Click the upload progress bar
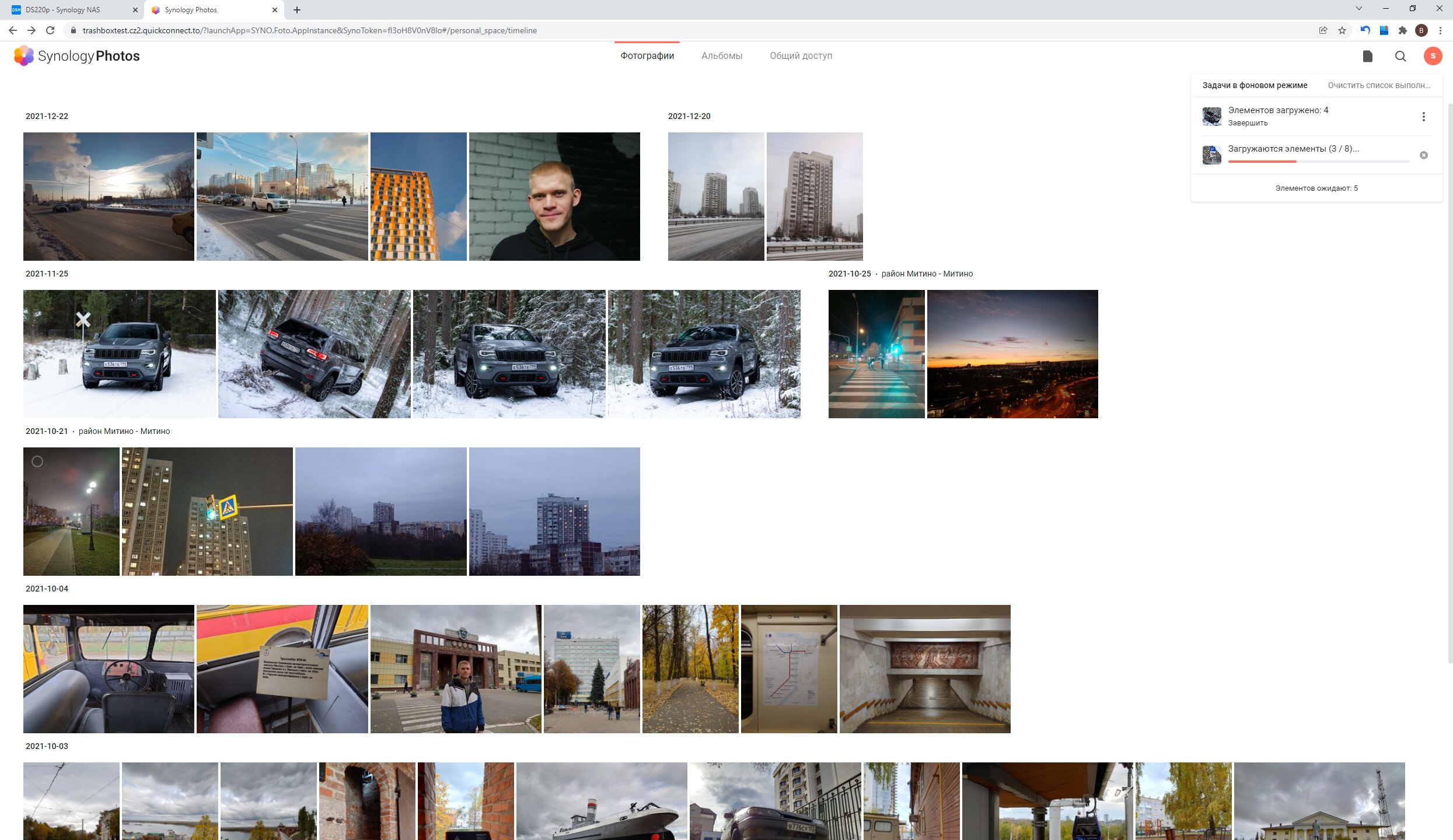This screenshot has width=1453, height=840. tap(1318, 162)
